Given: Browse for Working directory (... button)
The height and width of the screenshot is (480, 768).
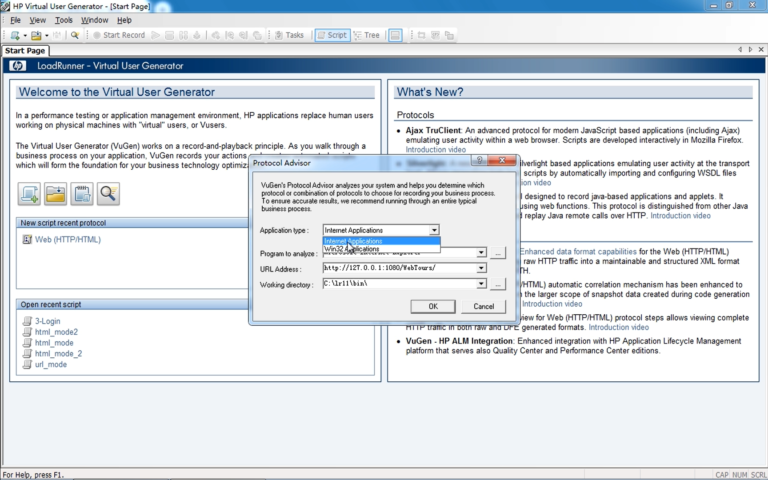Looking at the screenshot, I should tap(498, 284).
